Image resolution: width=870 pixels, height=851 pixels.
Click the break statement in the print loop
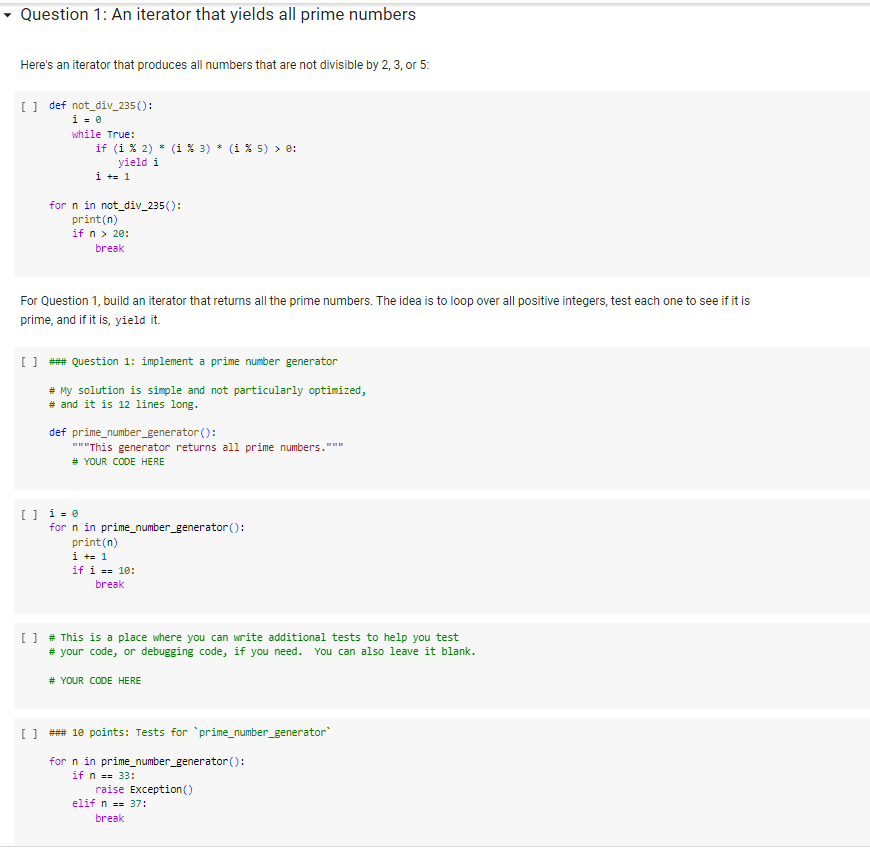(x=109, y=584)
